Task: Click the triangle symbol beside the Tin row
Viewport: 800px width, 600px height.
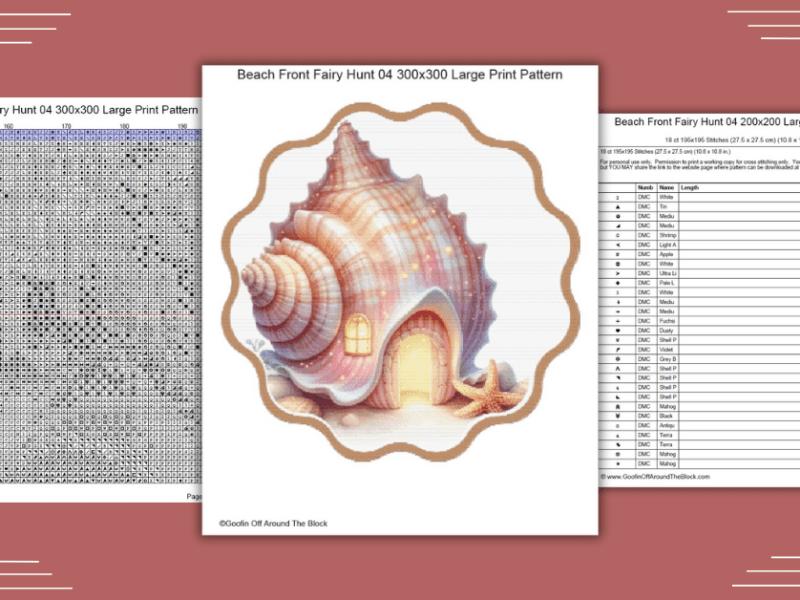Action: tap(617, 205)
